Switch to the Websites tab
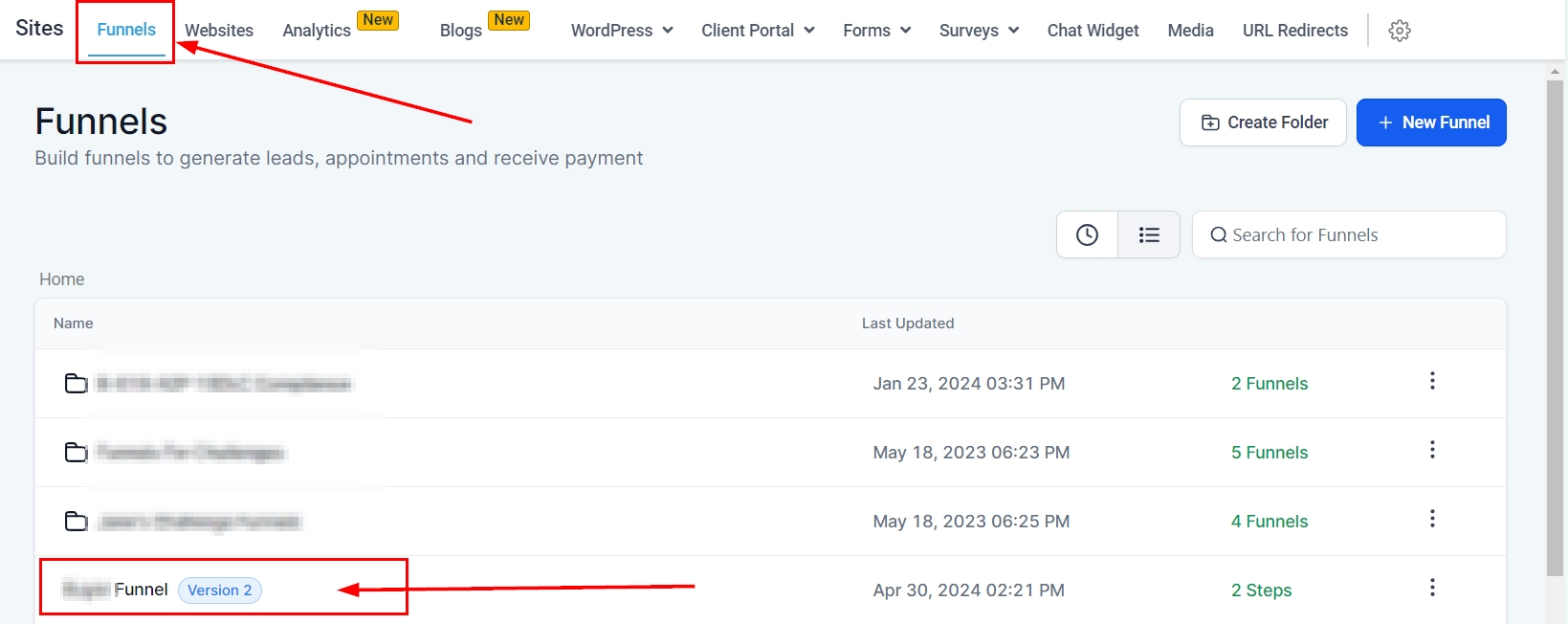This screenshot has width=1568, height=624. (x=219, y=31)
